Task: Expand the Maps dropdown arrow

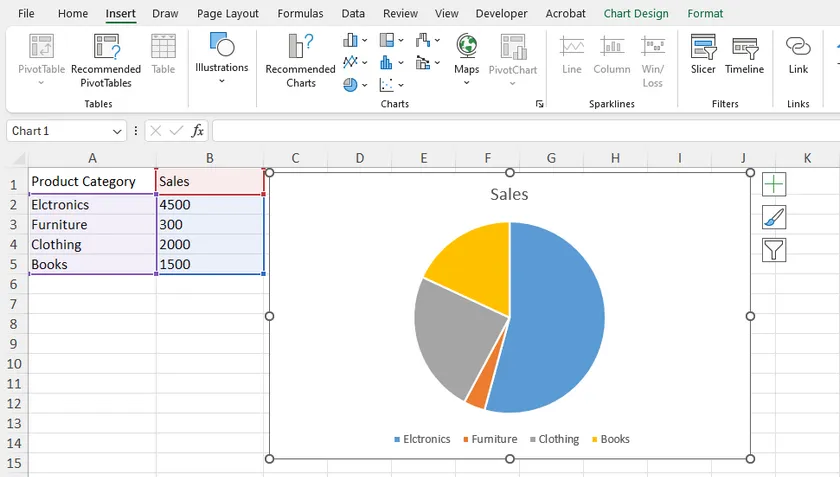Action: (467, 83)
